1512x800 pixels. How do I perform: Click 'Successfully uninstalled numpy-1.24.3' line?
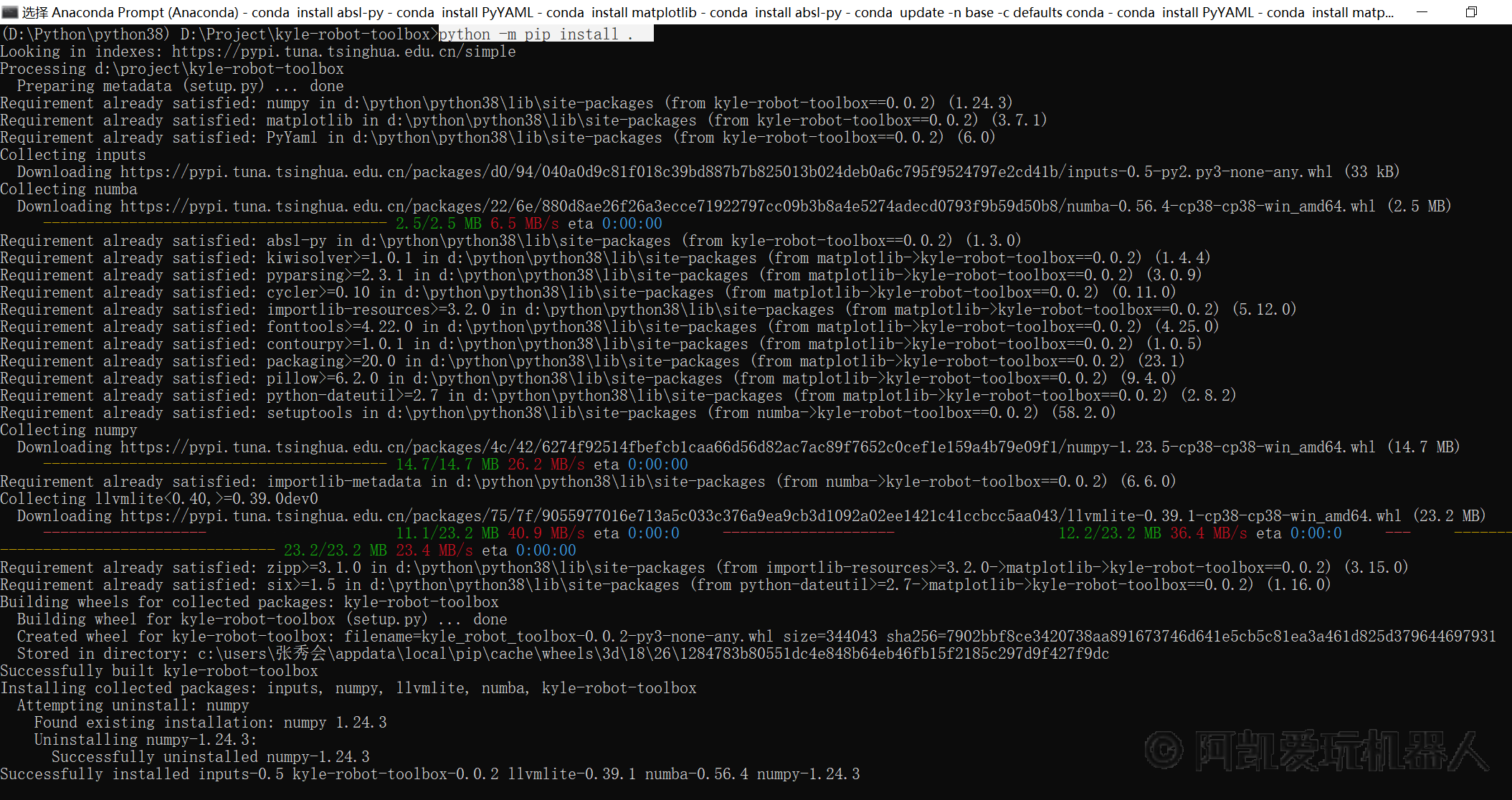point(211,757)
